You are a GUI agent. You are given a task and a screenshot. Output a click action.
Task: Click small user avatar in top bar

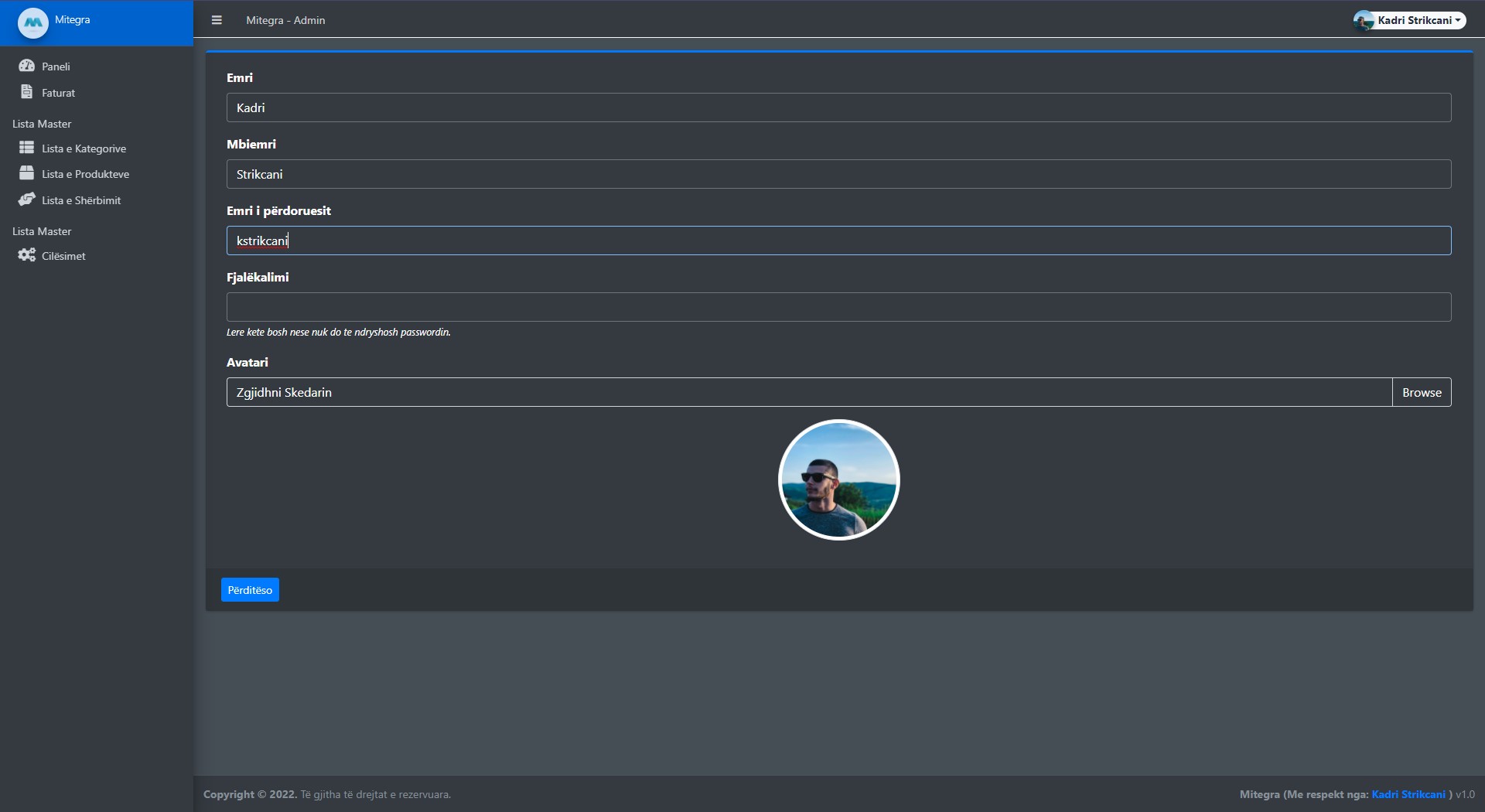(x=1364, y=21)
